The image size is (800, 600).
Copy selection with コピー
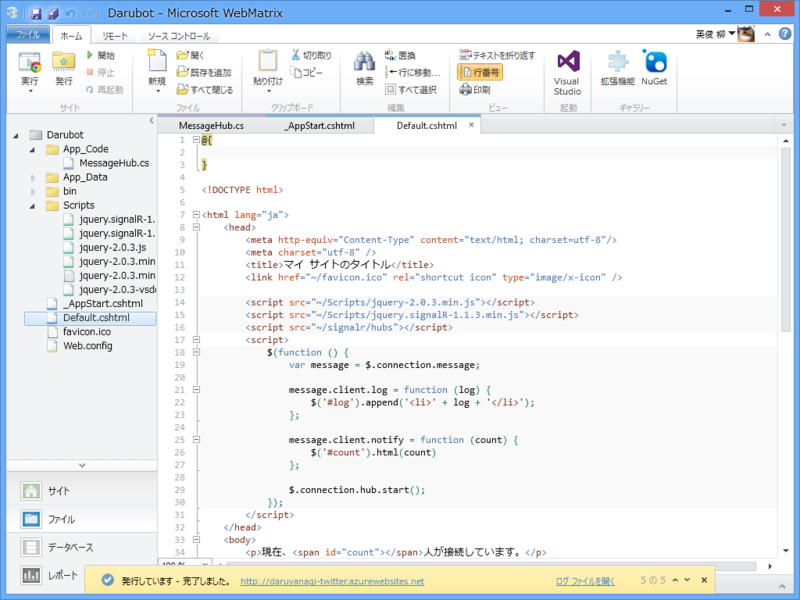(x=307, y=72)
